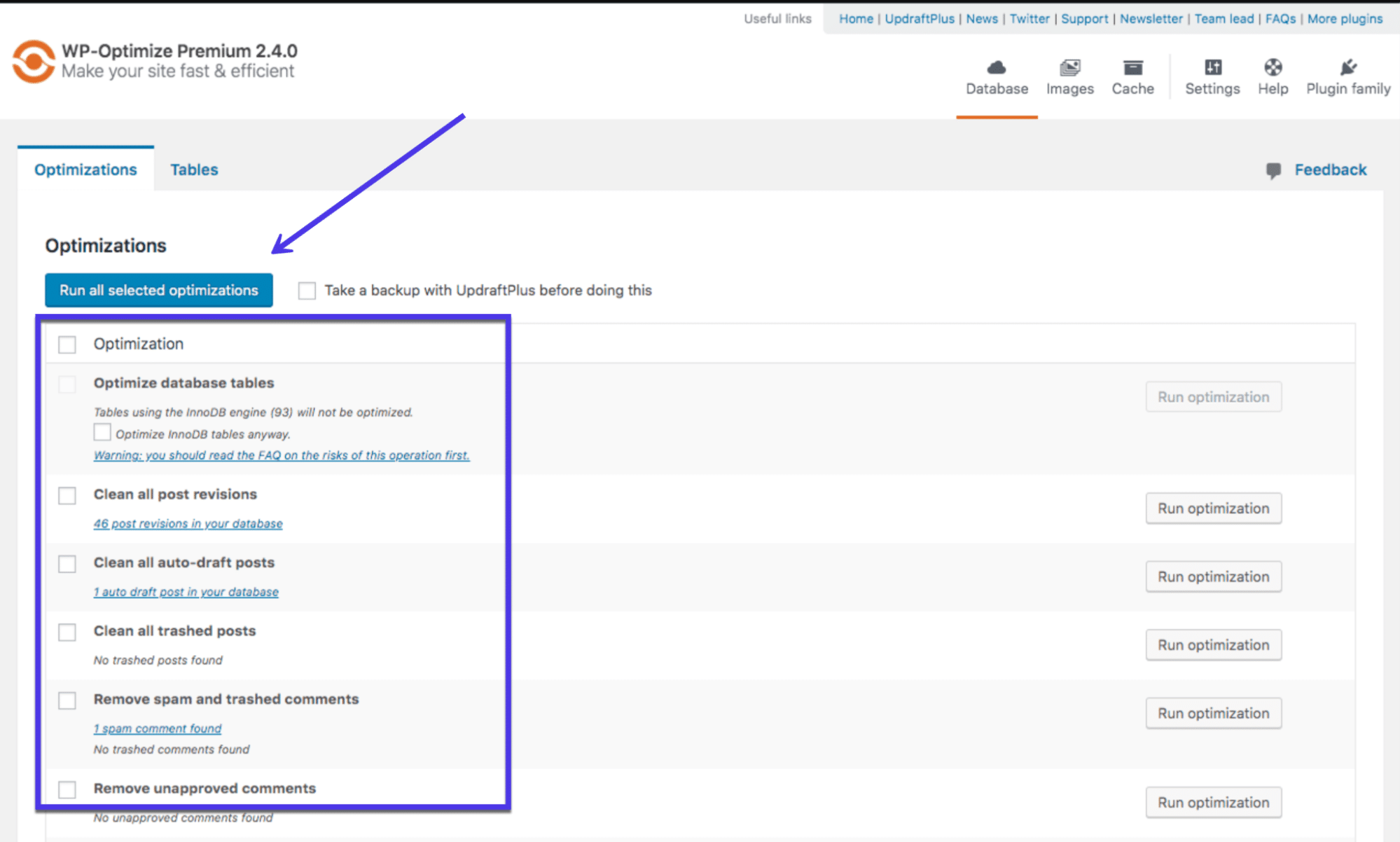Toggle the Optimize database tables checkbox
The width and height of the screenshot is (1400, 842).
point(66,383)
